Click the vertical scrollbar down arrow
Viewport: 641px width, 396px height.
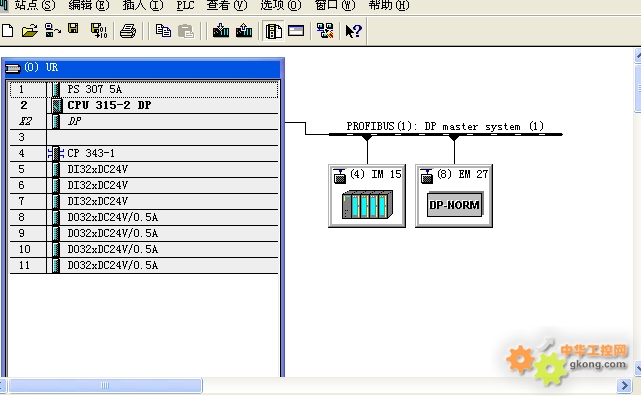tap(638, 369)
